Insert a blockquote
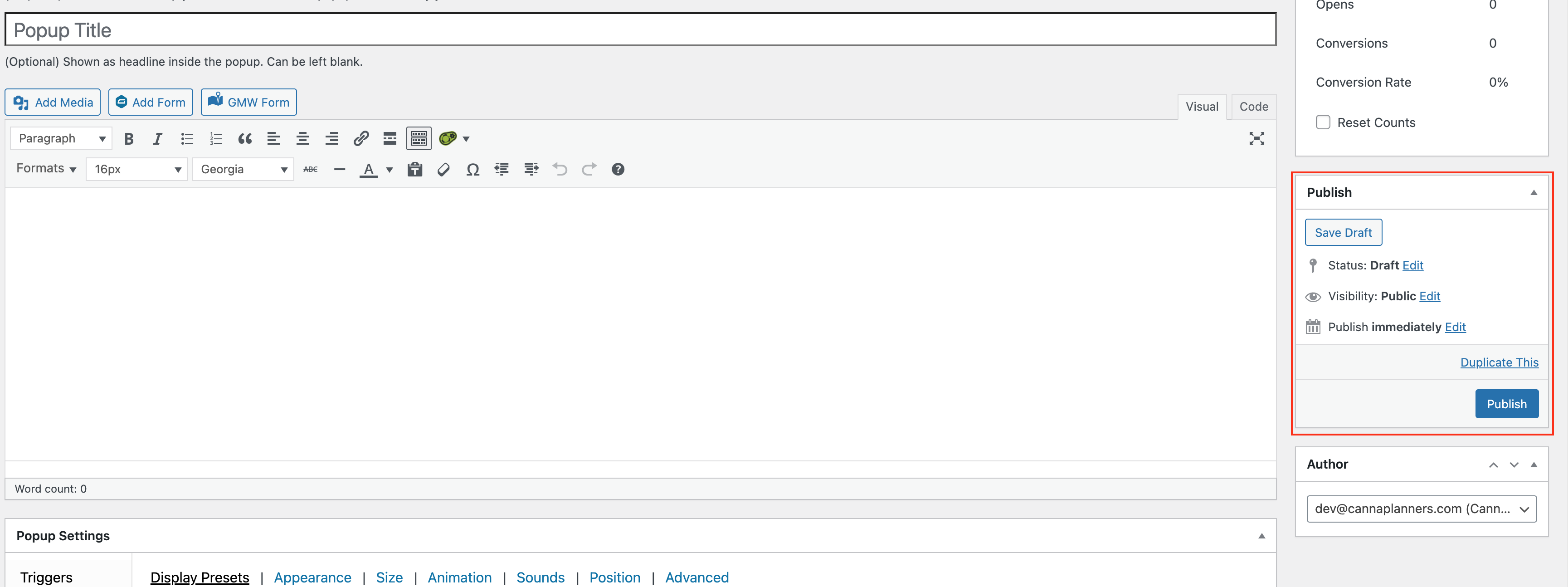 [245, 139]
